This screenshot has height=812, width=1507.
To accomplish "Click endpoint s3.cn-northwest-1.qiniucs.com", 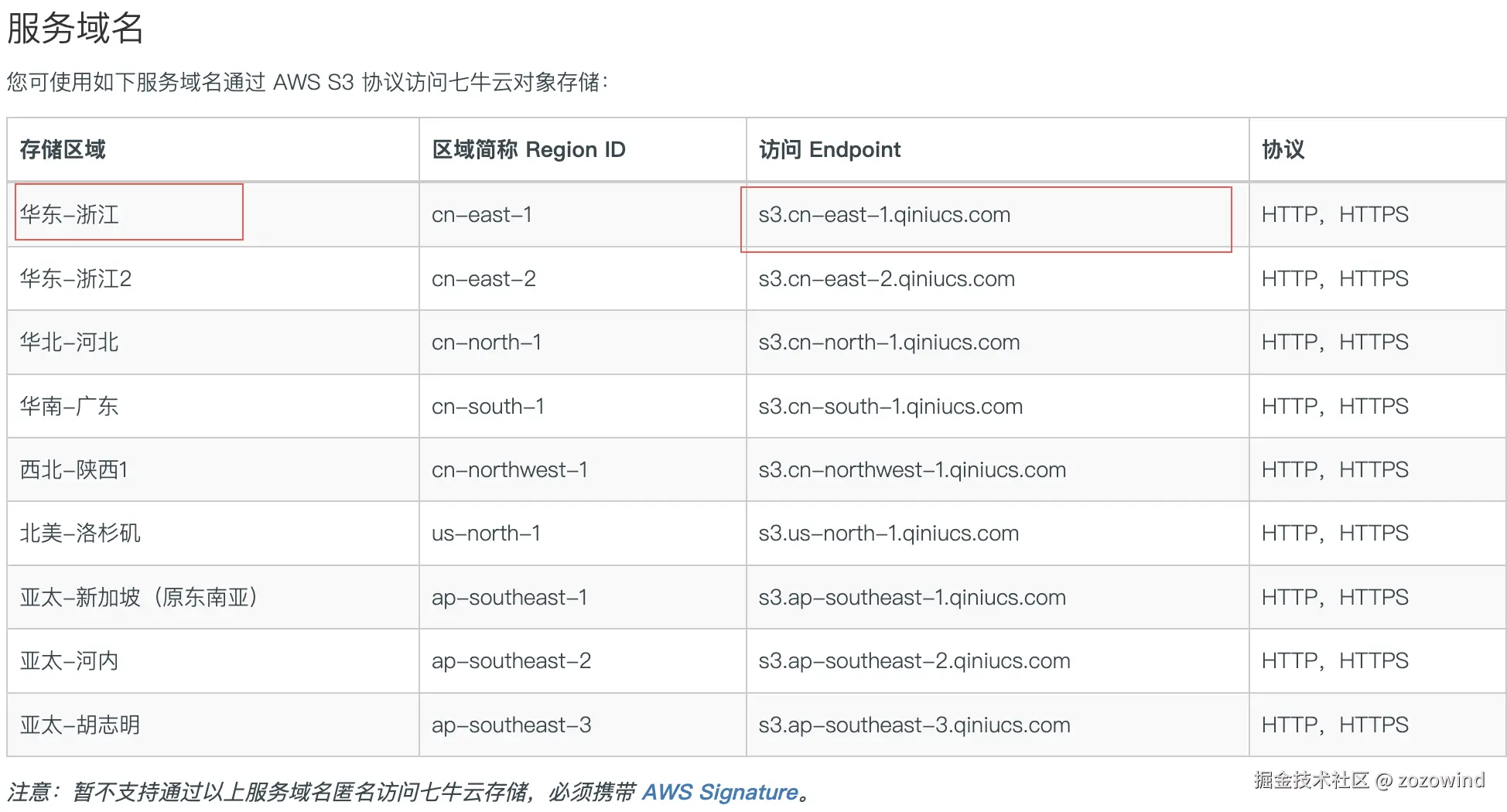I will pyautogui.click(x=912, y=469).
